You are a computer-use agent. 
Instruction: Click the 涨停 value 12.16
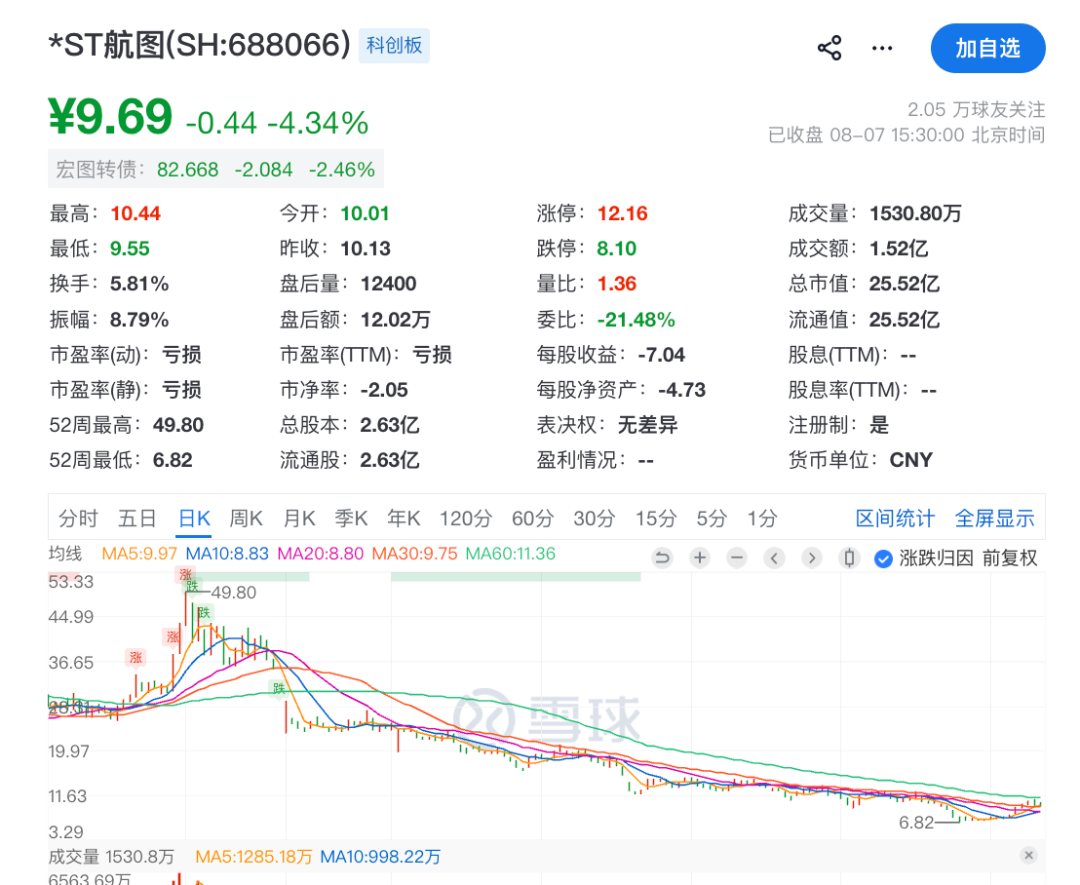623,214
